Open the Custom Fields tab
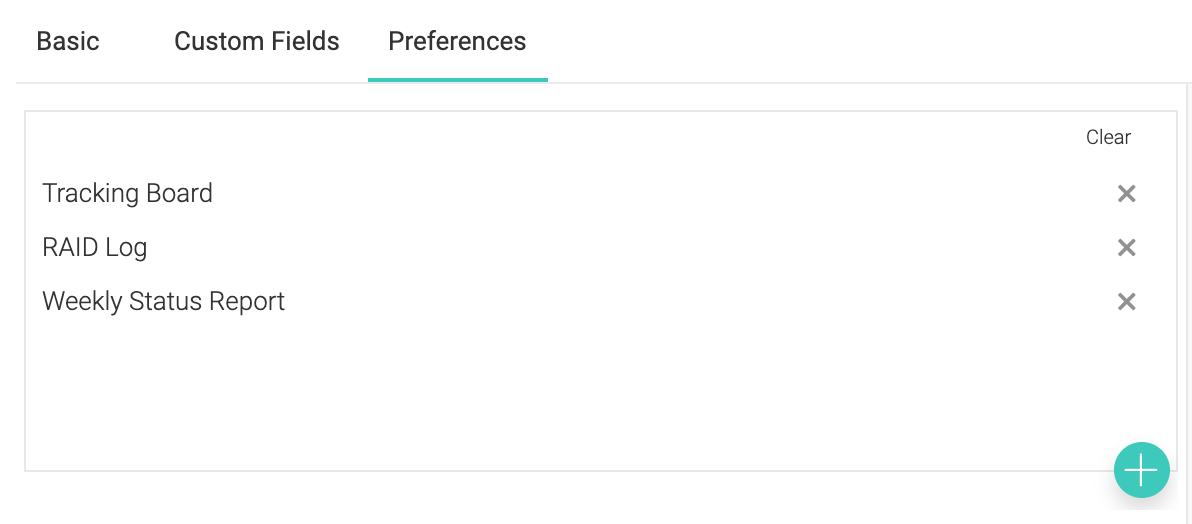The height and width of the screenshot is (524, 1192). pyautogui.click(x=257, y=41)
